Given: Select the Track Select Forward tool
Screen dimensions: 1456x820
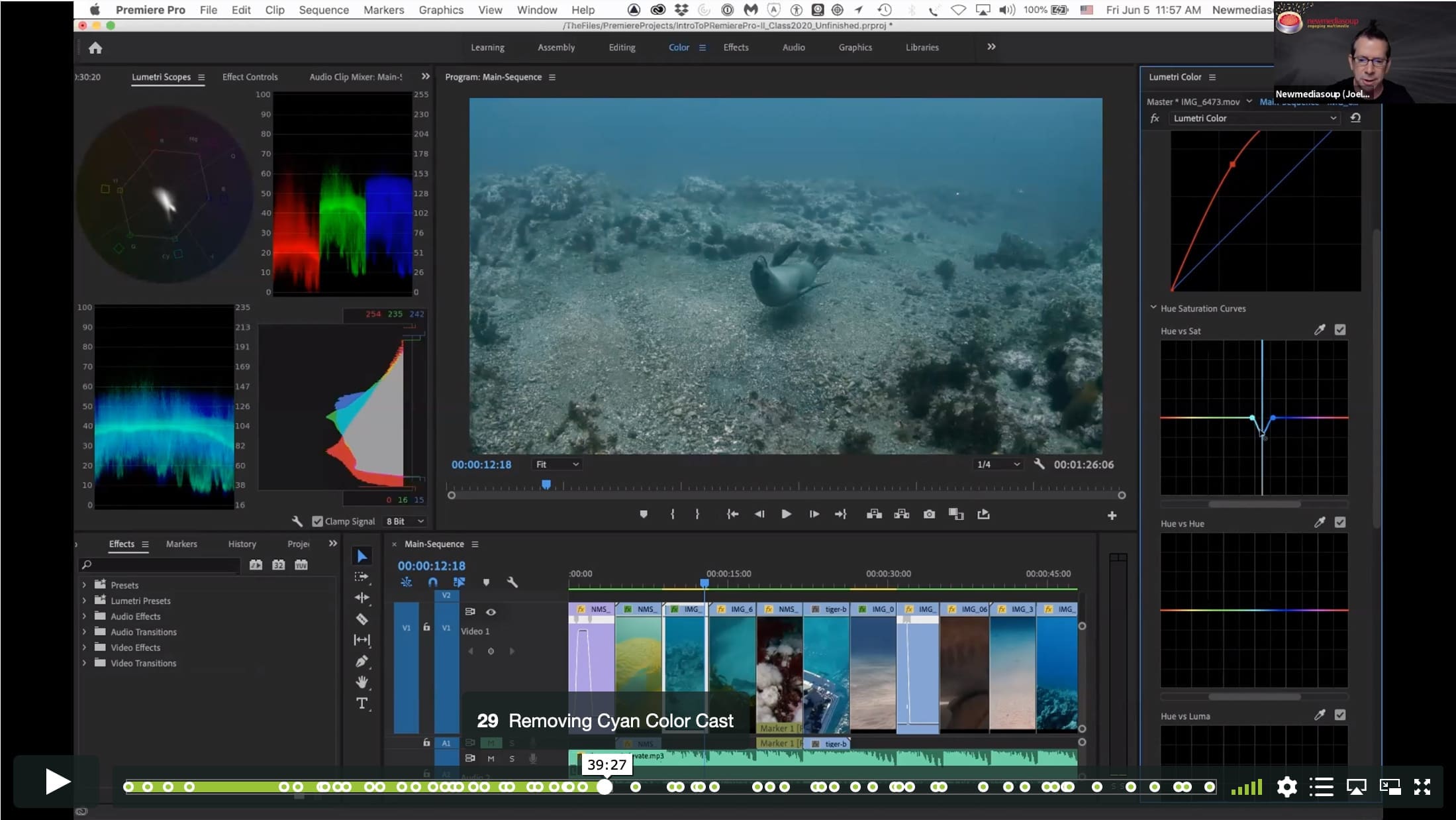Looking at the screenshot, I should coord(362,577).
